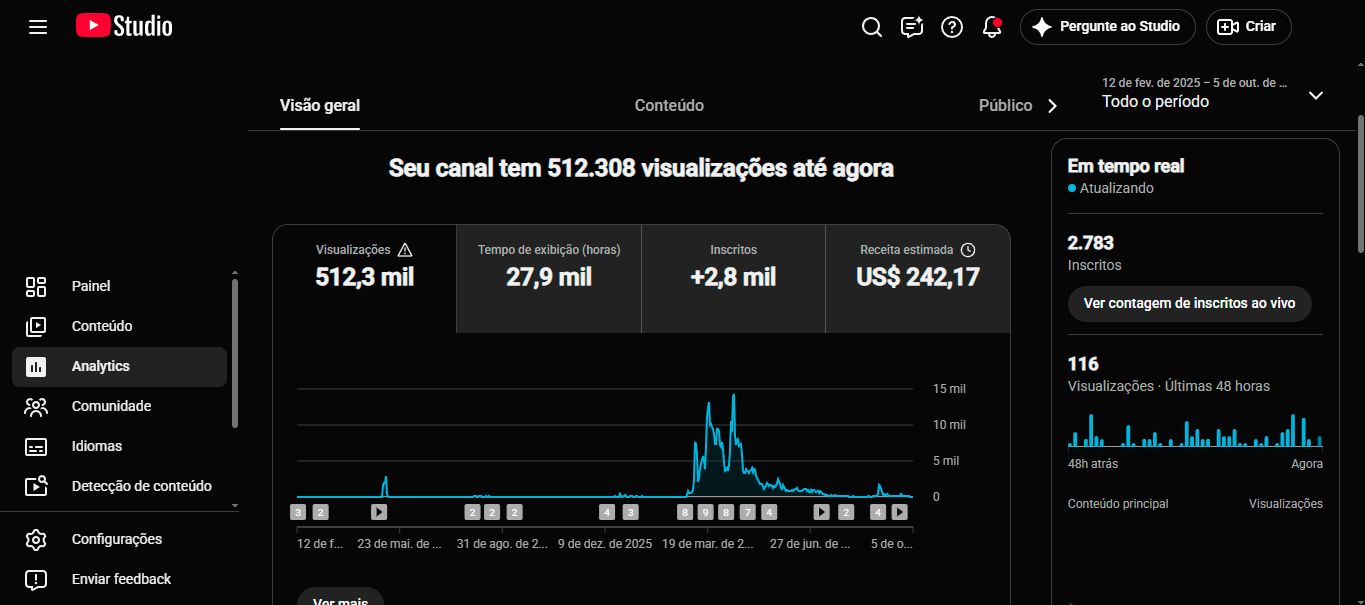Click the 116 views count

(1083, 364)
